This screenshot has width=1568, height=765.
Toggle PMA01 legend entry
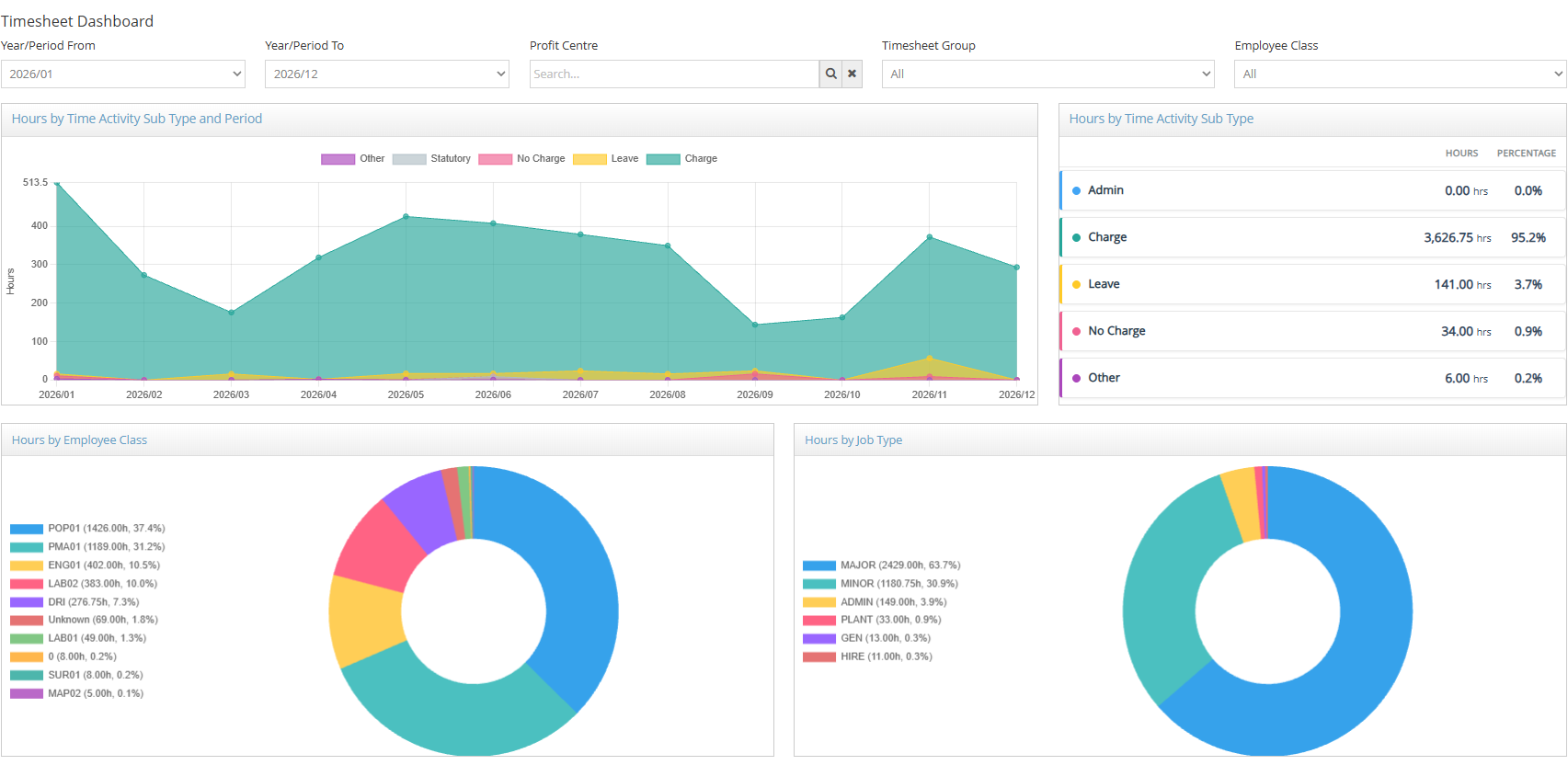[x=87, y=547]
